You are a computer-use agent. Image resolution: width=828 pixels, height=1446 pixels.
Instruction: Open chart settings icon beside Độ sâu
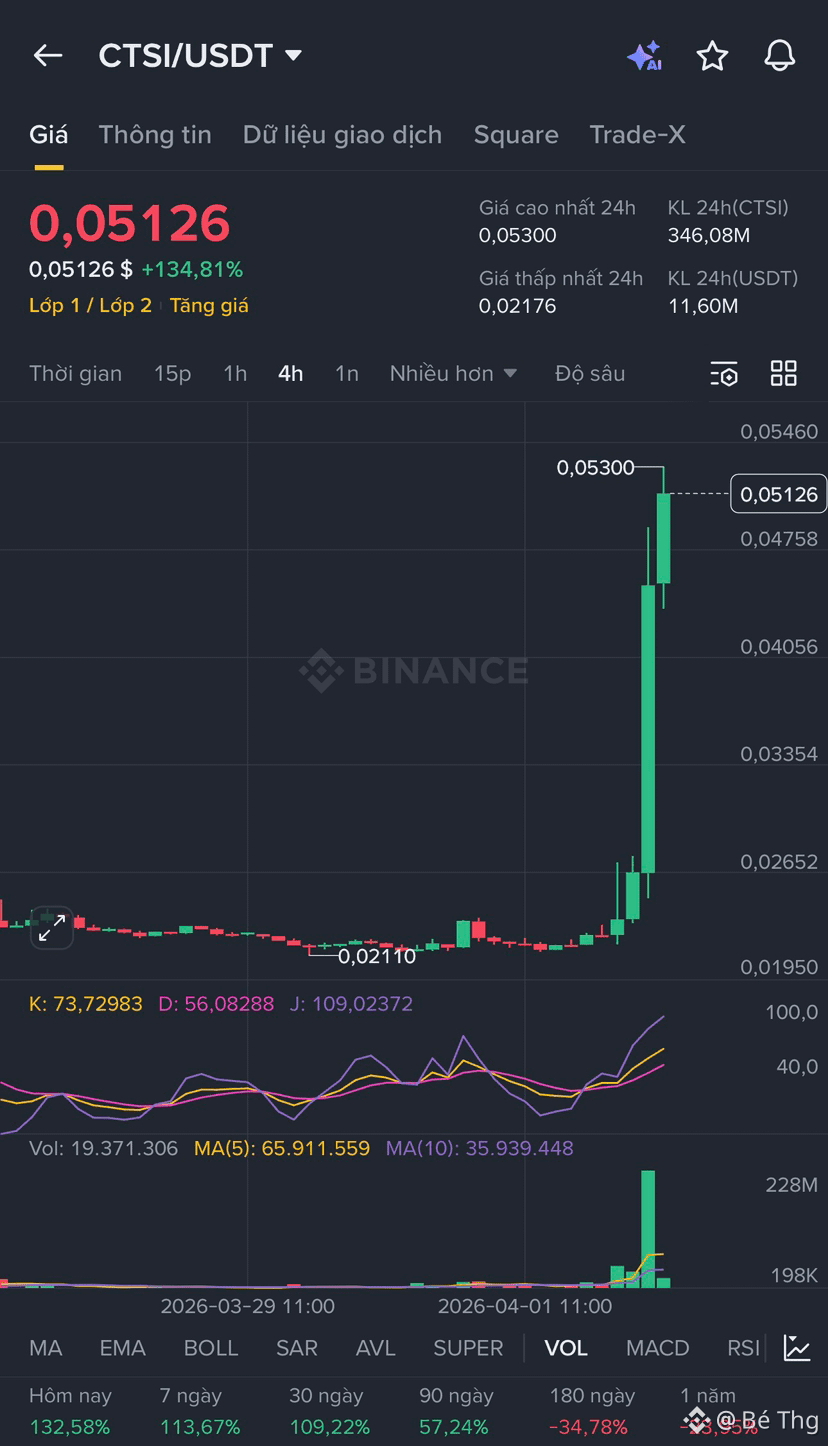pyautogui.click(x=724, y=374)
